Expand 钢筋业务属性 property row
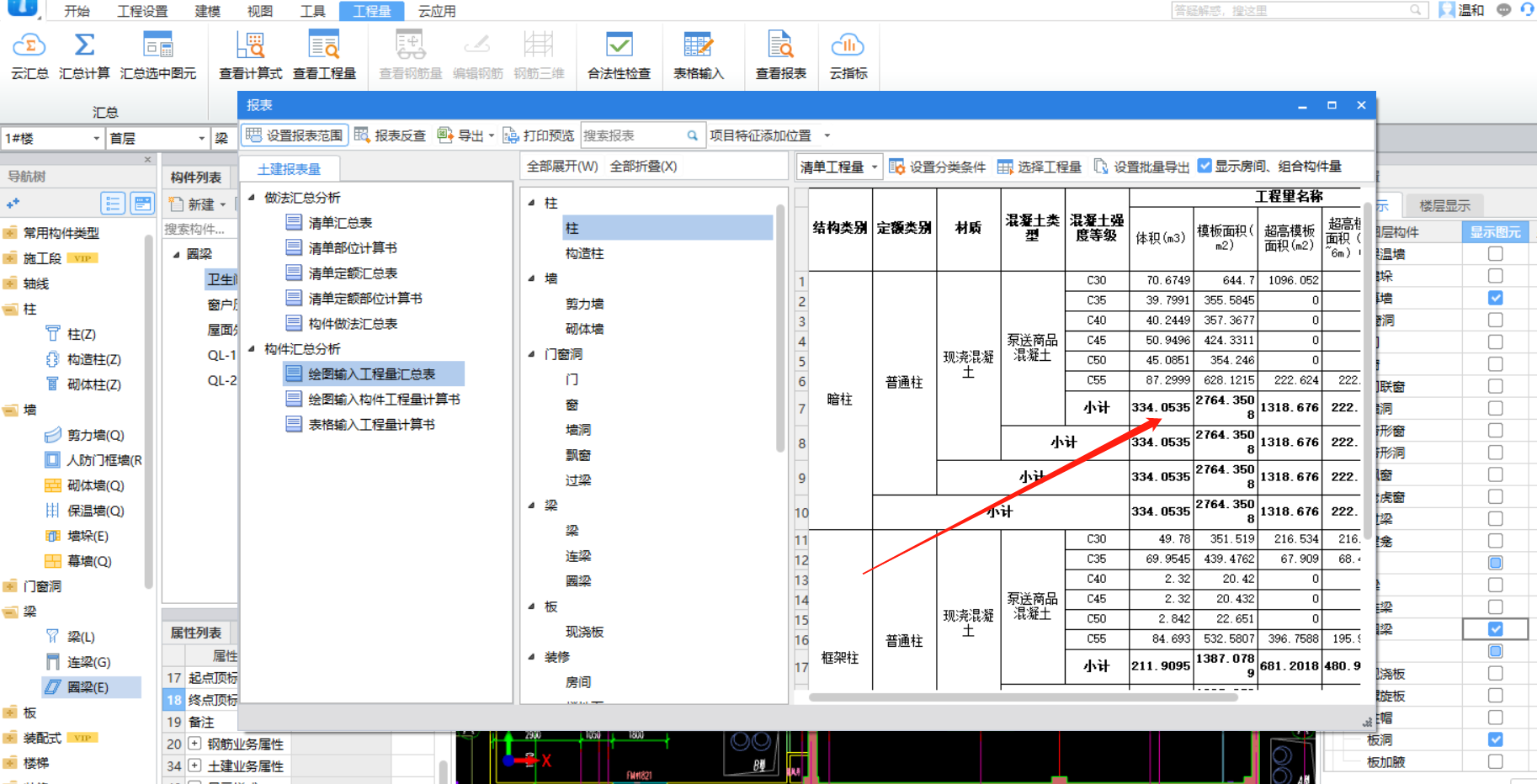The image size is (1537, 784). pos(194,744)
